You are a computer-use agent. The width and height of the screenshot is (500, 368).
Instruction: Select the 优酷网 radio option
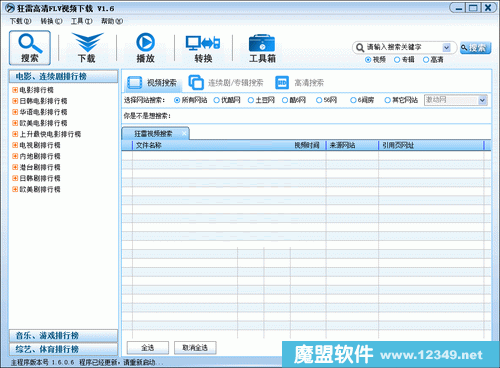tap(217, 100)
